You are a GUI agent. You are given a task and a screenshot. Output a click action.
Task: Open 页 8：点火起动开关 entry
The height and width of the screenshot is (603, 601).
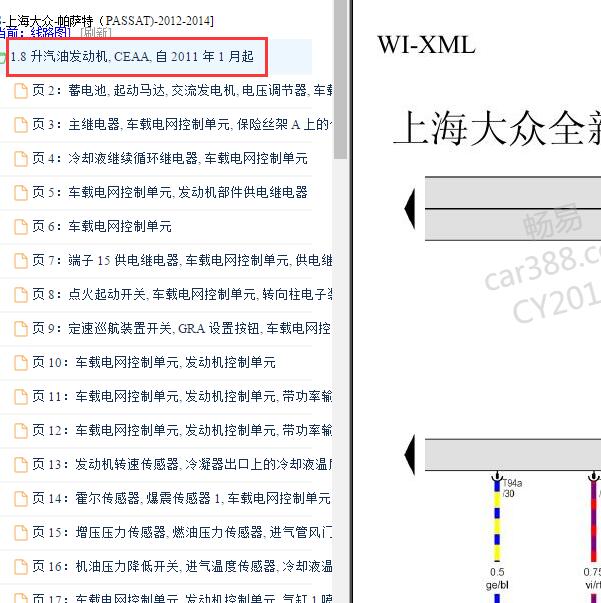182,295
